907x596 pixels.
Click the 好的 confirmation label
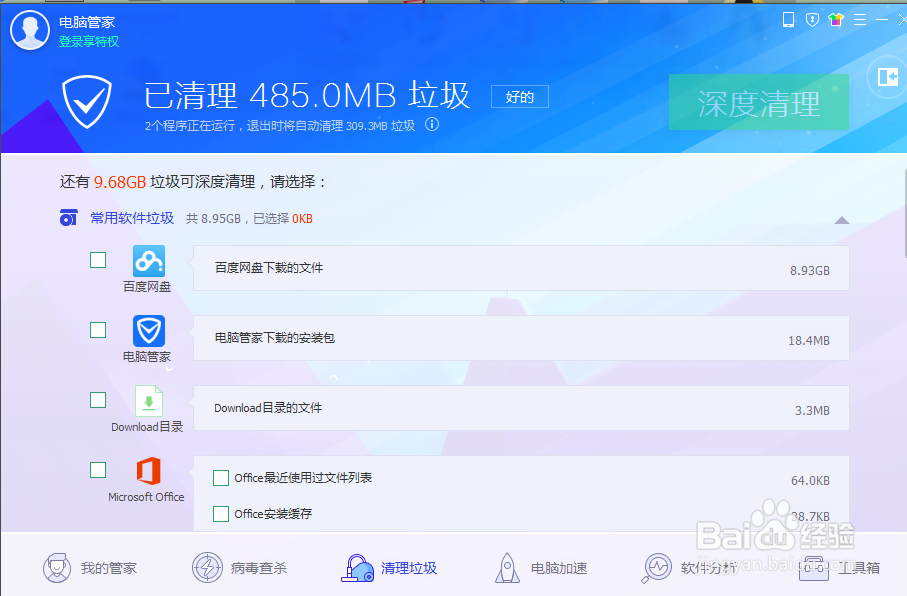point(519,96)
